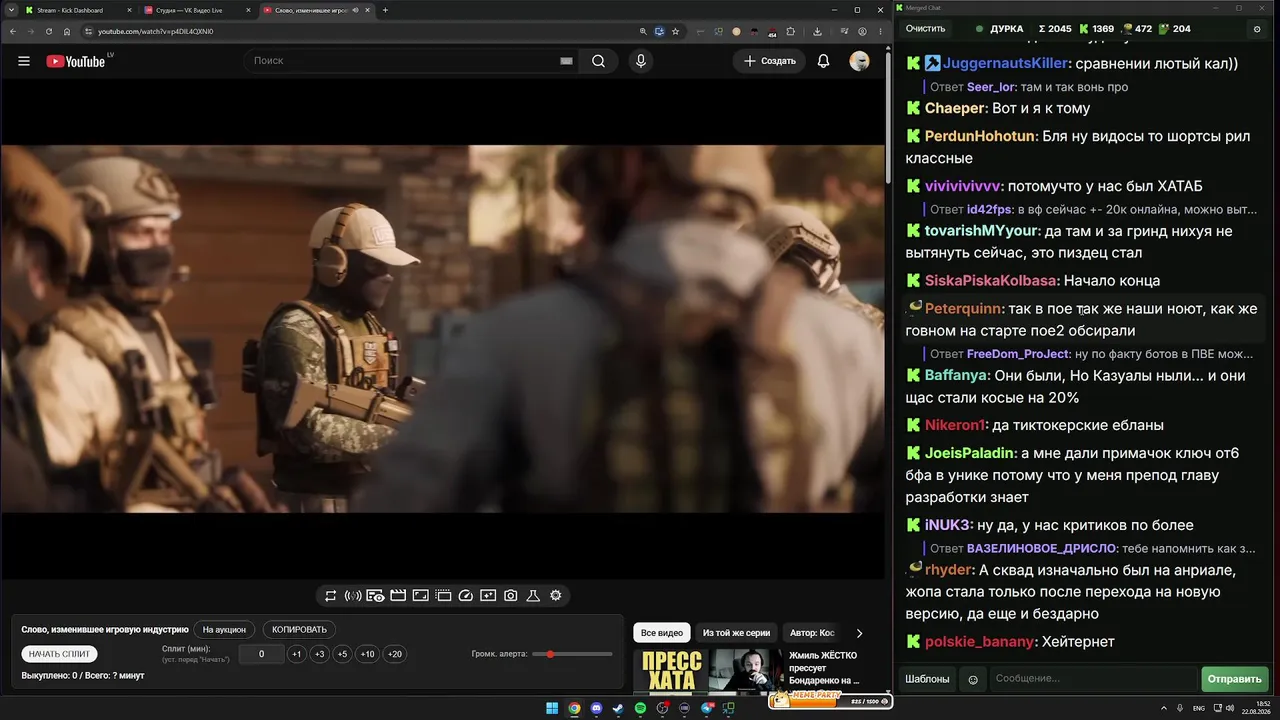The height and width of the screenshot is (720, 1280).
Task: Open the YouTube account avatar menu
Action: pos(859,61)
